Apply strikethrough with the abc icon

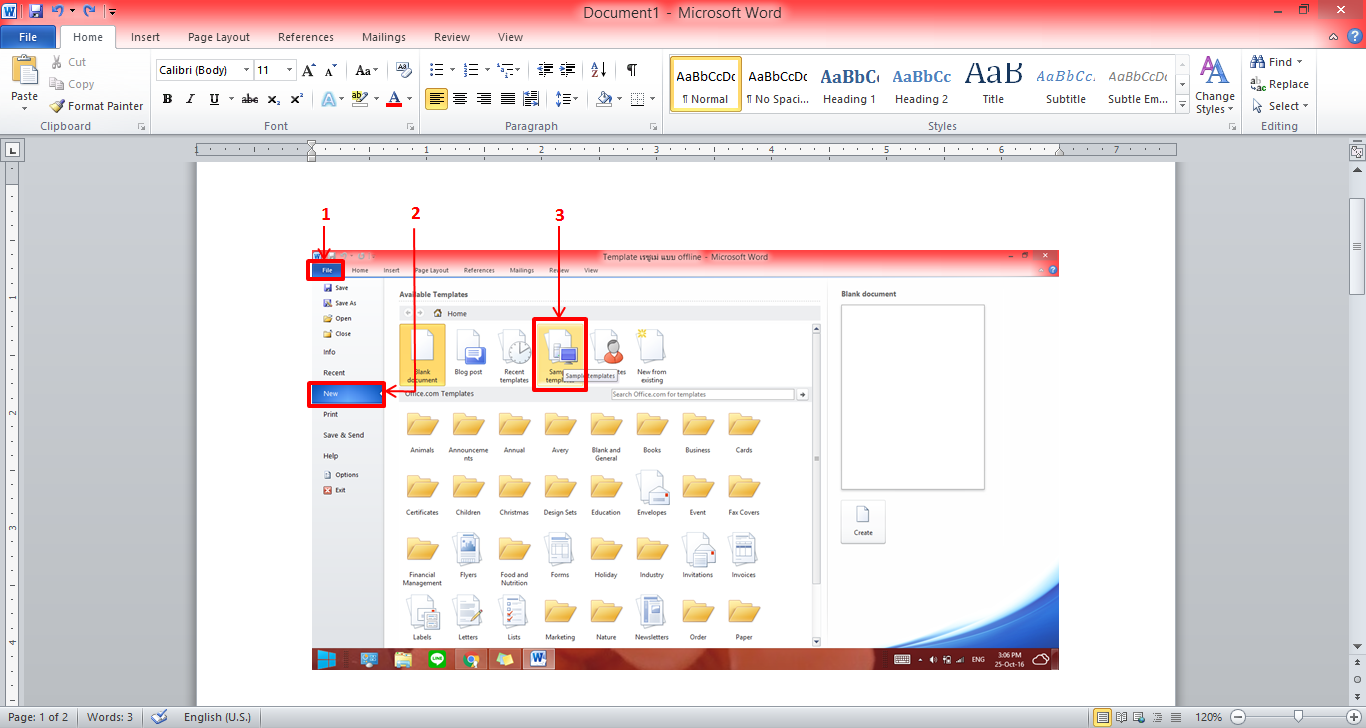[x=250, y=99]
